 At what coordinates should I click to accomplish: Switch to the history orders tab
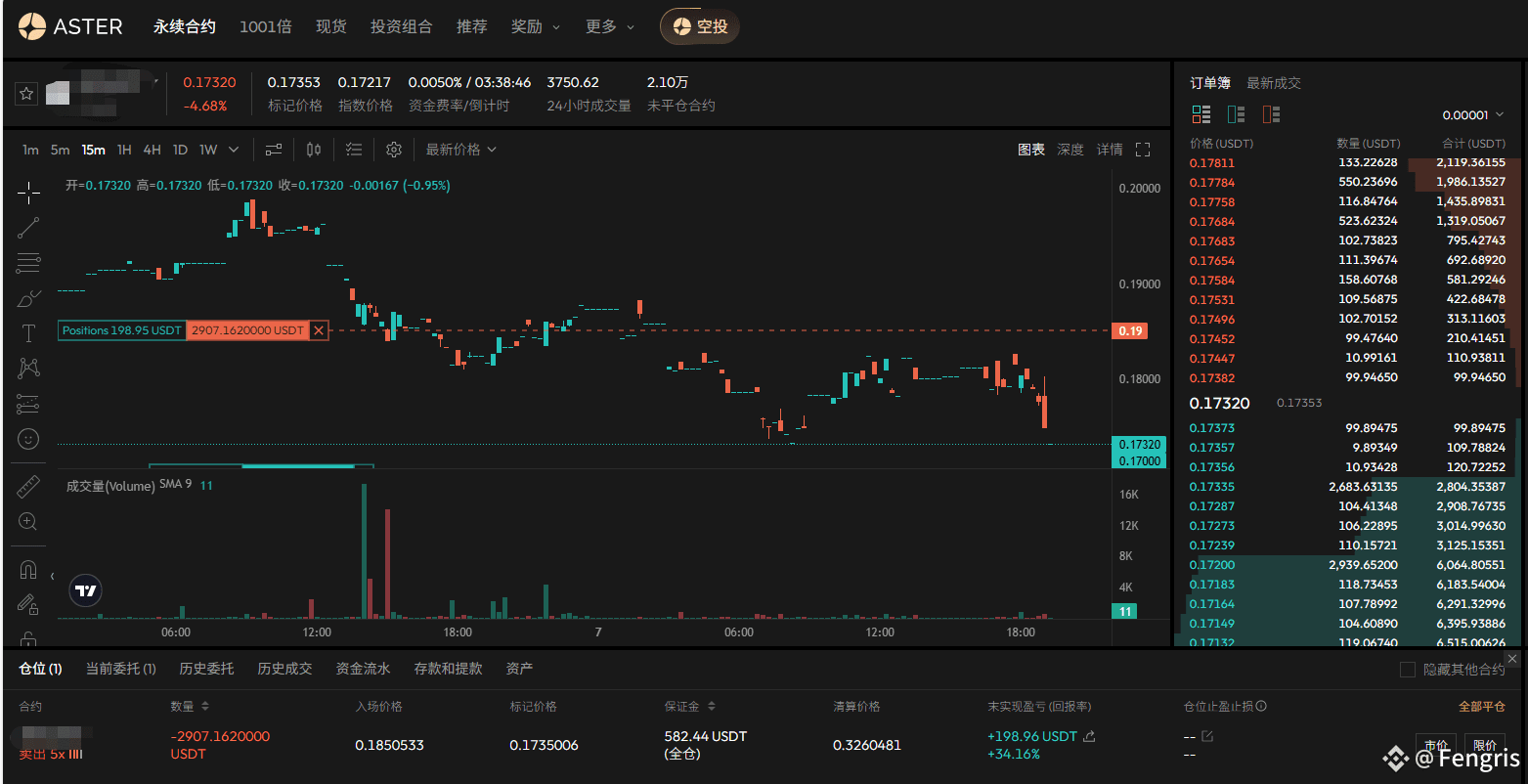coord(206,669)
